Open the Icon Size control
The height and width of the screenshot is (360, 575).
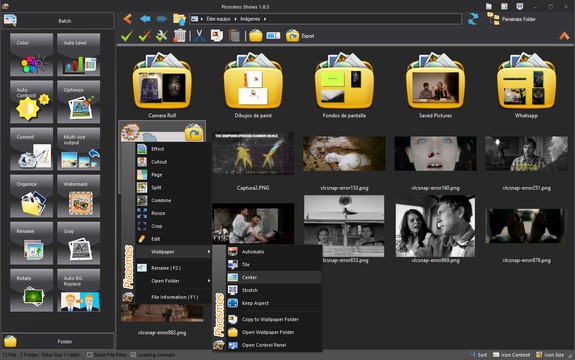tap(550, 355)
